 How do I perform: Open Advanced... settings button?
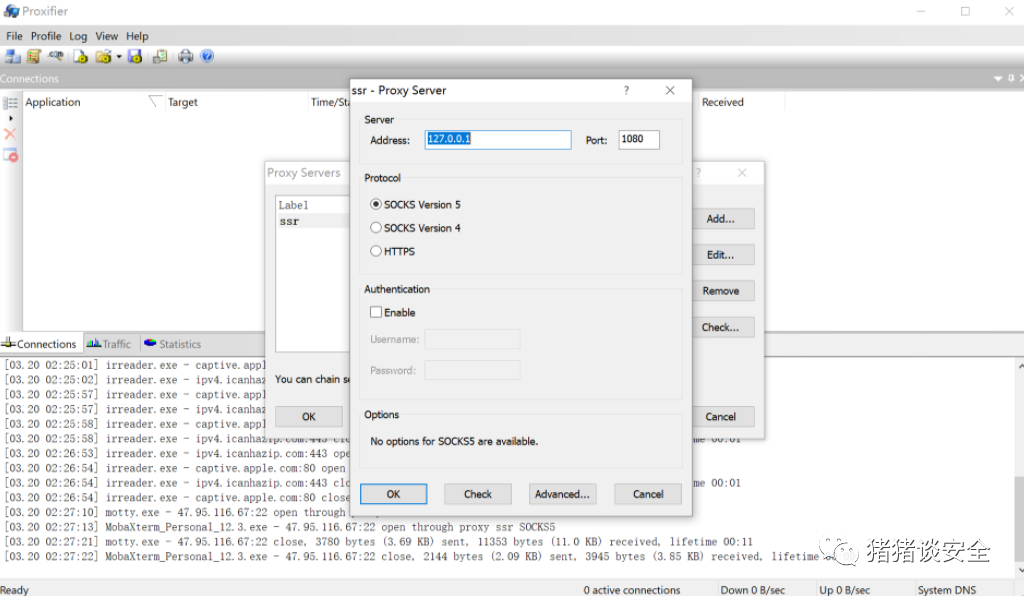click(562, 494)
